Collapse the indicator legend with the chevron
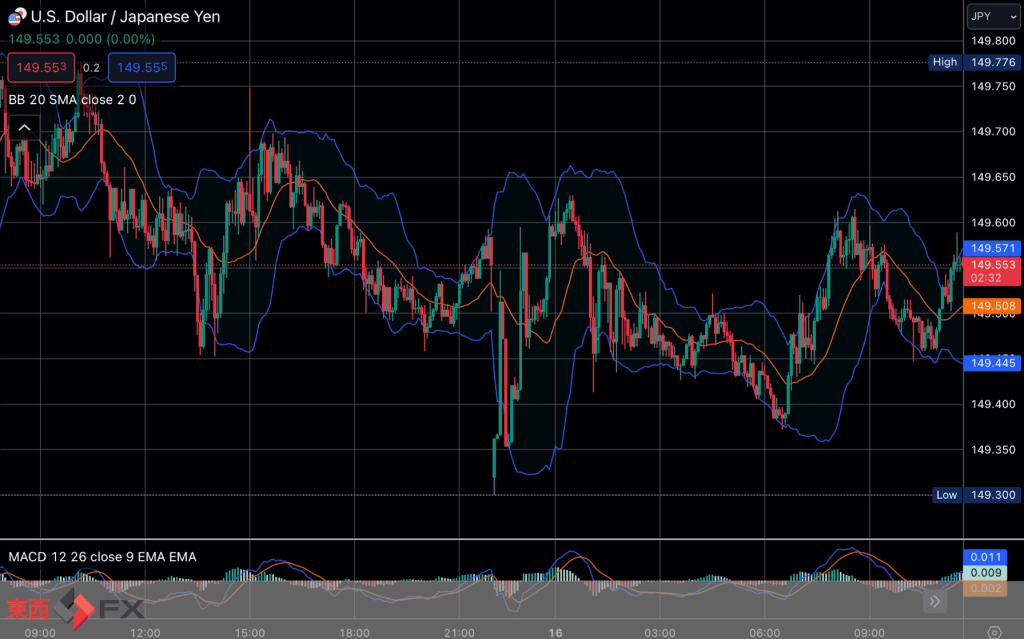Screen dimensions: 1024x639 click(24, 127)
